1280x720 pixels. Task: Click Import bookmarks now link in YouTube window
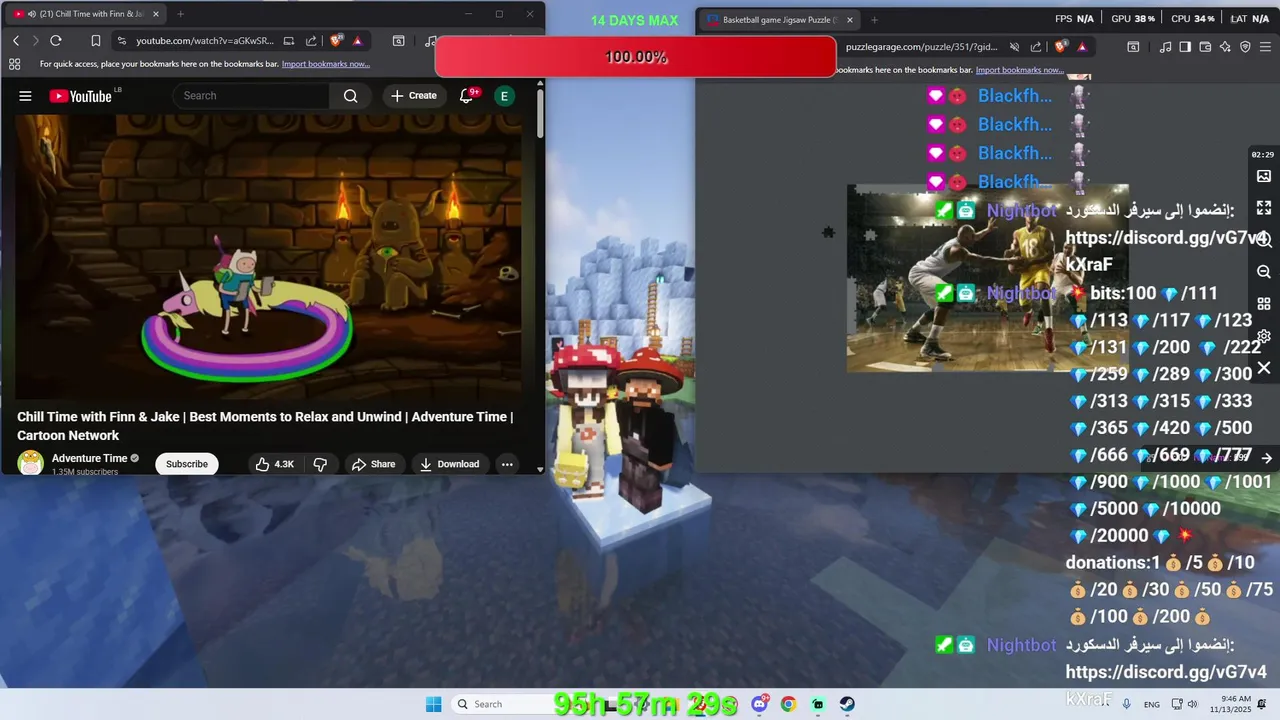[x=326, y=64]
